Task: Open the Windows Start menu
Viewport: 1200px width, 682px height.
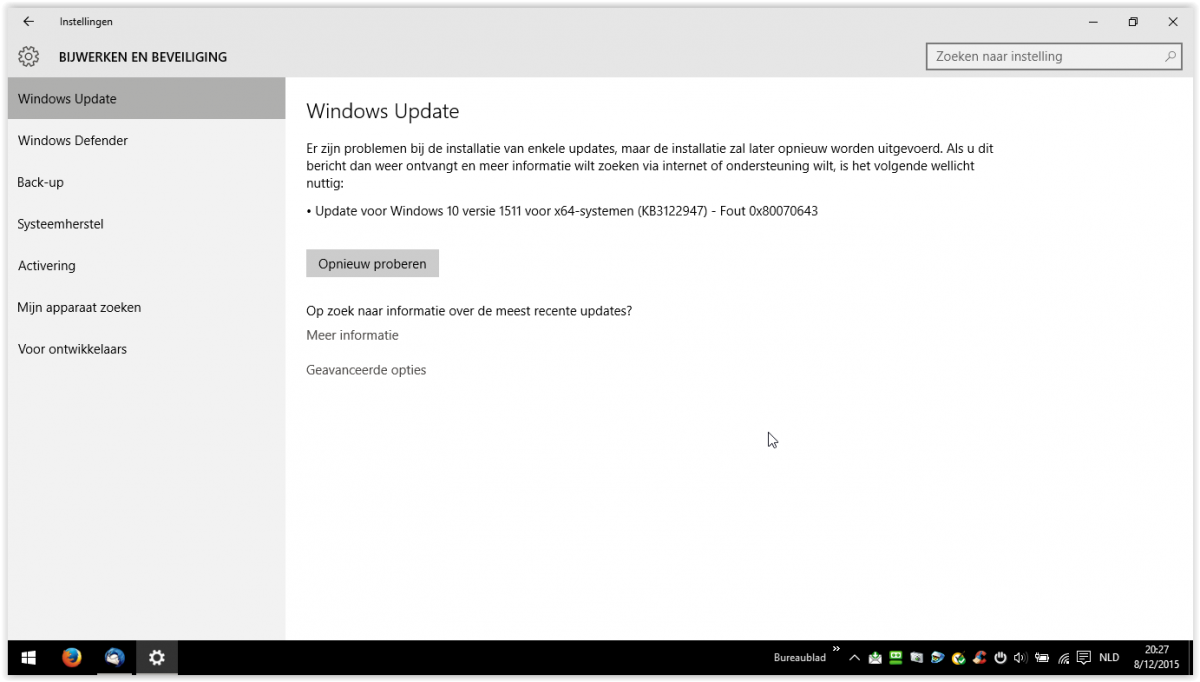Action: coord(29,658)
